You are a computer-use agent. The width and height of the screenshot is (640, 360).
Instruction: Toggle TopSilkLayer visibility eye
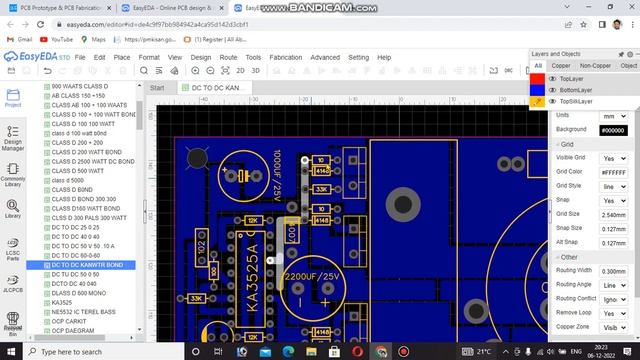[552, 101]
